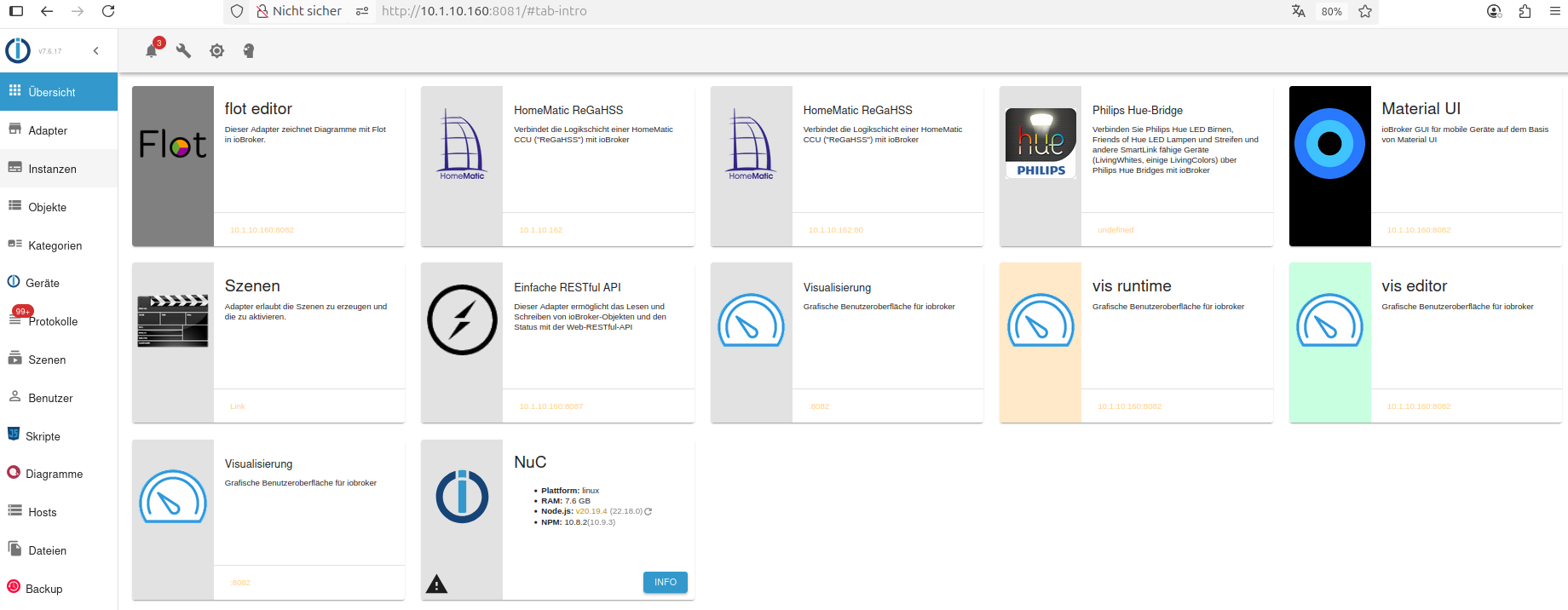Click the Node.js update refresh icon
Image resolution: width=1568 pixels, height=610 pixels.
pyautogui.click(x=648, y=512)
